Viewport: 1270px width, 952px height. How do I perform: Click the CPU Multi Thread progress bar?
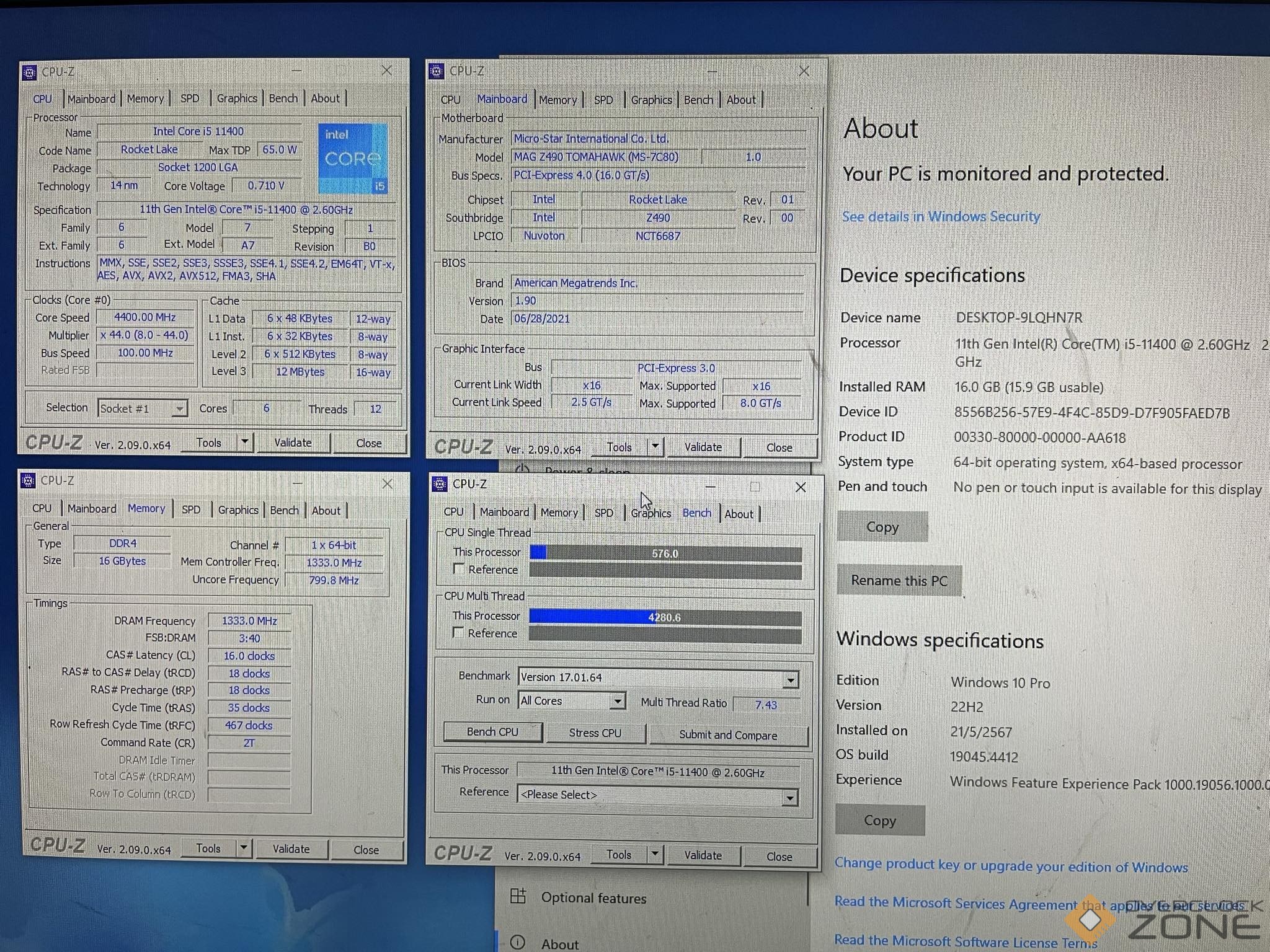(665, 617)
